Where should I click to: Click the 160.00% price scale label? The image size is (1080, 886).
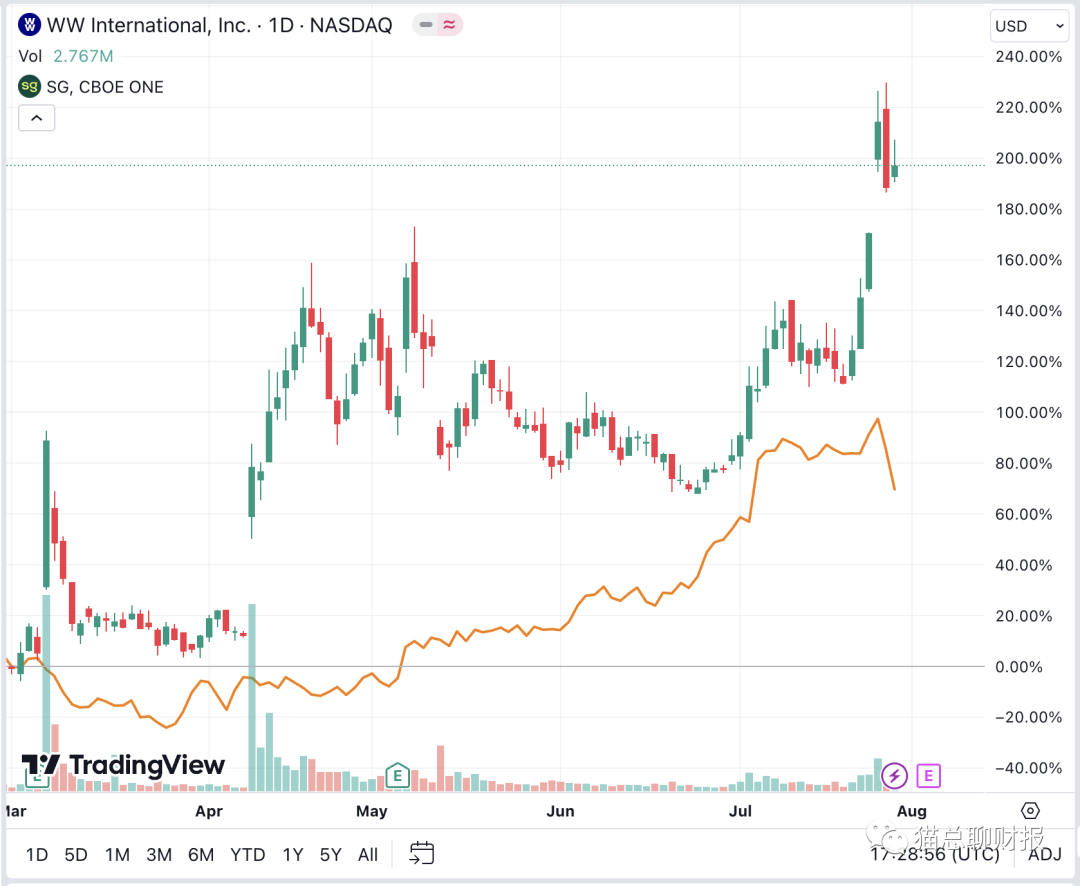point(1028,260)
